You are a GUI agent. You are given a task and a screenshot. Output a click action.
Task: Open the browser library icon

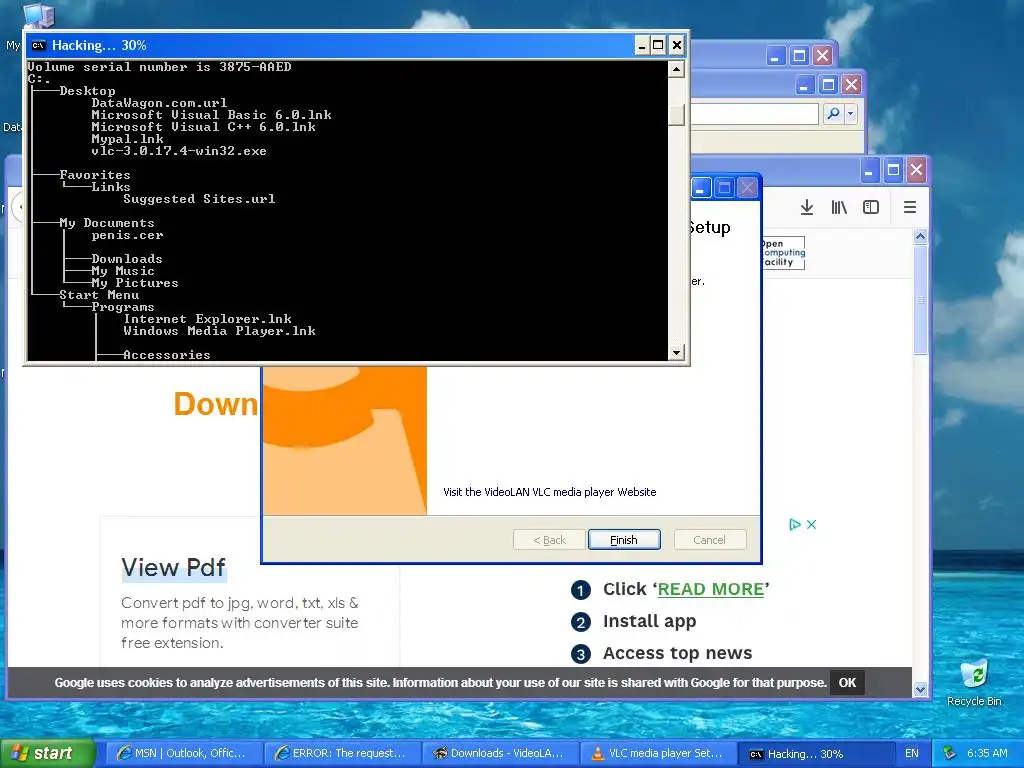click(x=839, y=207)
